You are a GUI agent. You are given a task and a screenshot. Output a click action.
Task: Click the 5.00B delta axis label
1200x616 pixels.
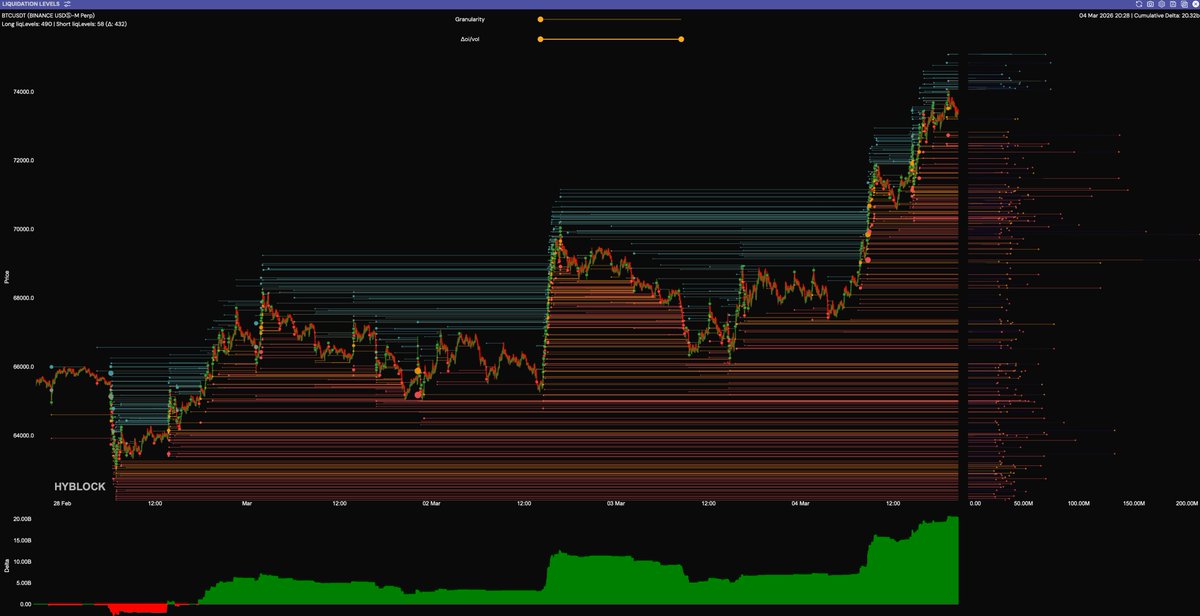[x=26, y=583]
